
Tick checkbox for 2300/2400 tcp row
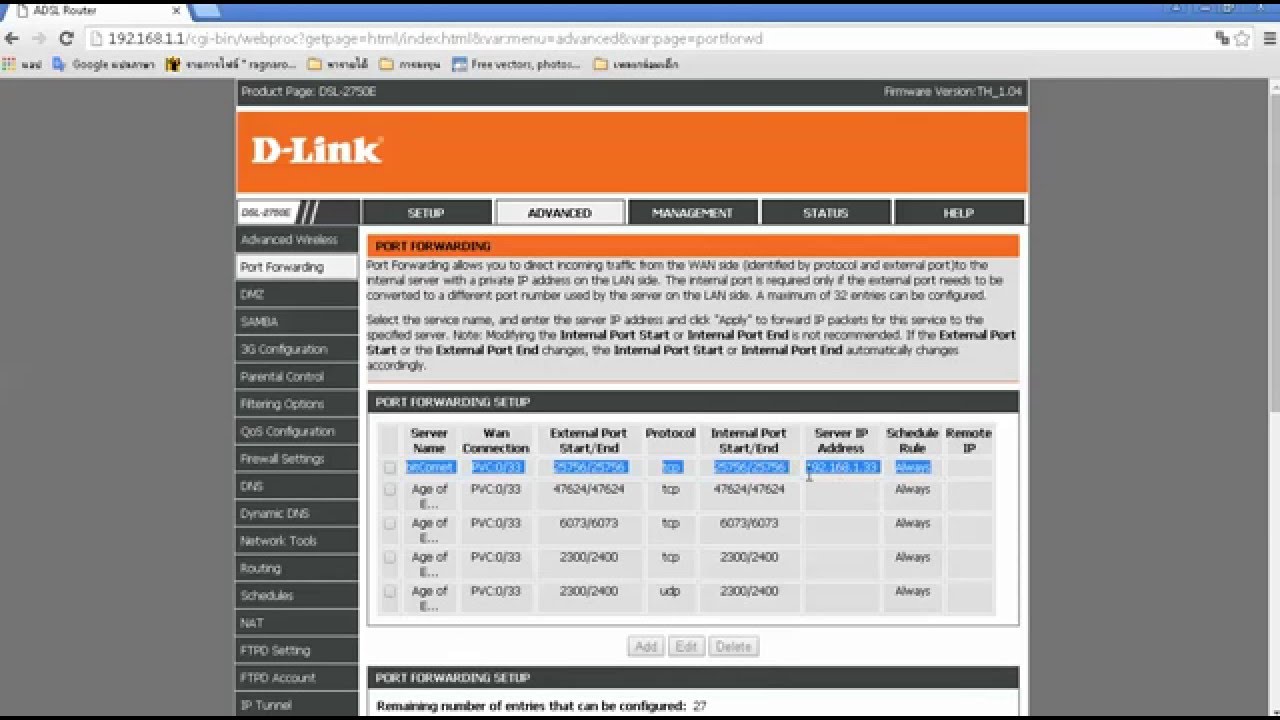tap(390, 557)
